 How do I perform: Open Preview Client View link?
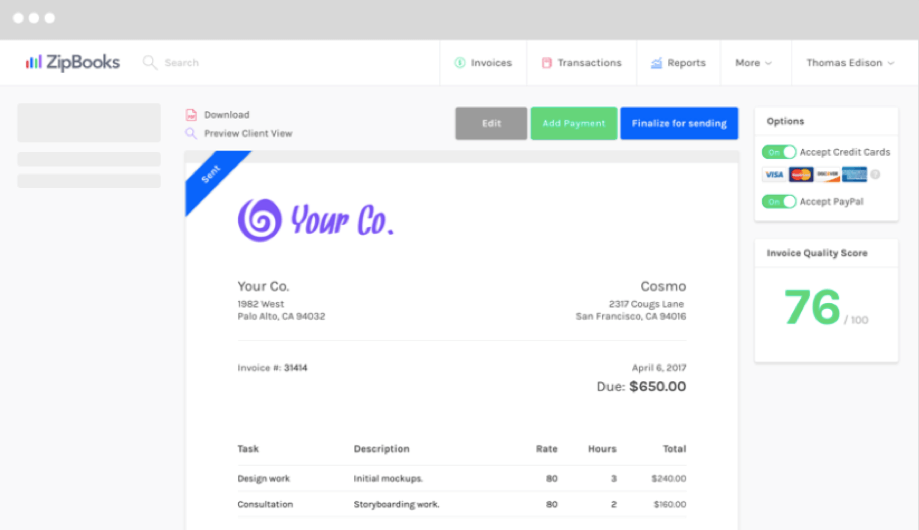pyautogui.click(x=248, y=134)
